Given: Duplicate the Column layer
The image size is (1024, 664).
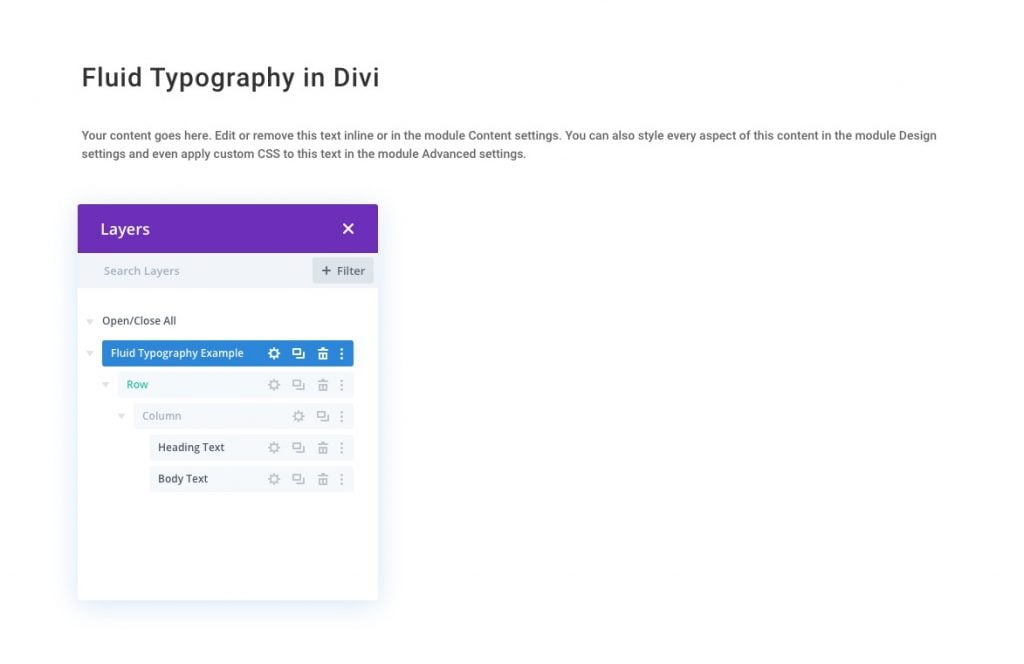Looking at the screenshot, I should 322,416.
